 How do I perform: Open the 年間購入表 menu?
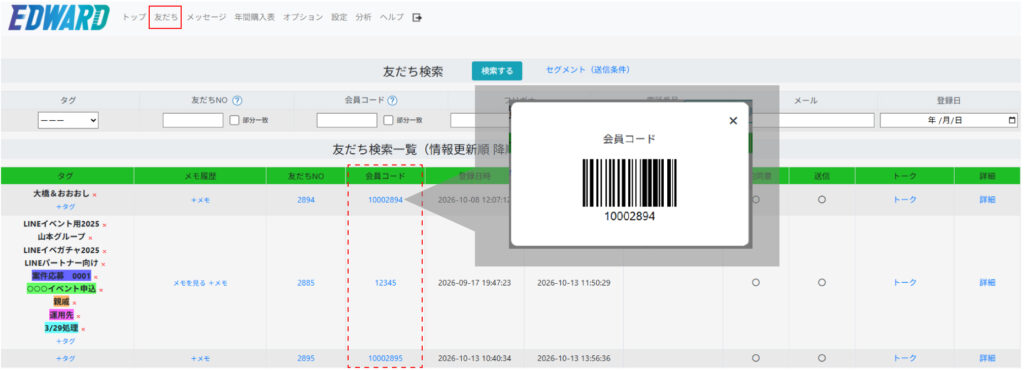click(x=255, y=18)
